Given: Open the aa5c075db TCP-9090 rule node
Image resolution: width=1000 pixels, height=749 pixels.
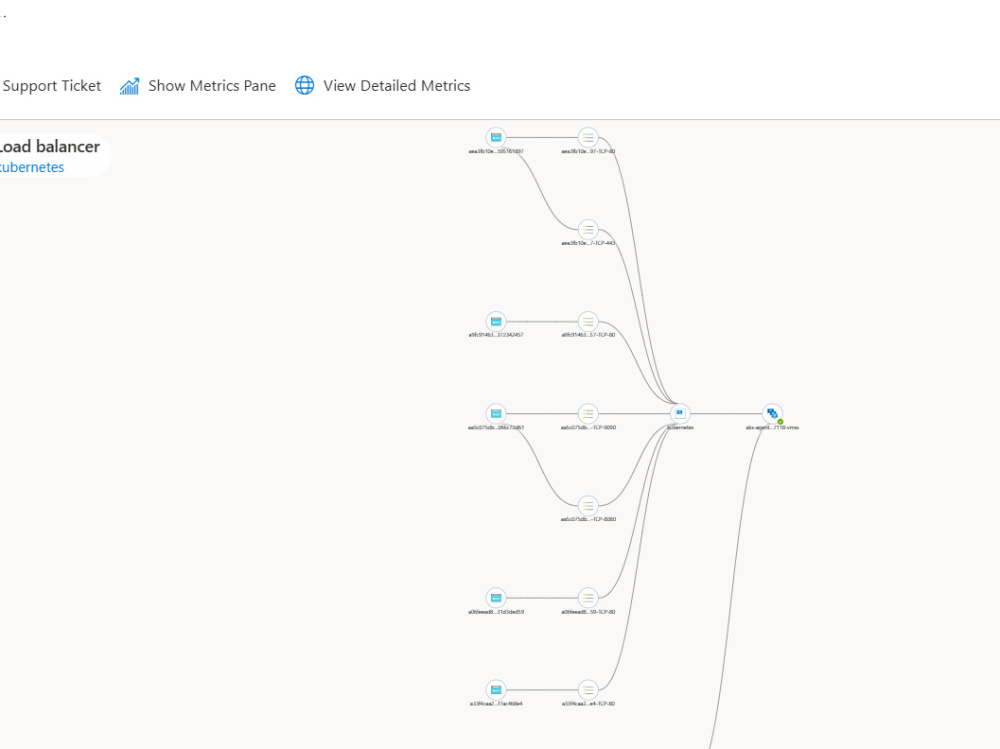Looking at the screenshot, I should (588, 413).
